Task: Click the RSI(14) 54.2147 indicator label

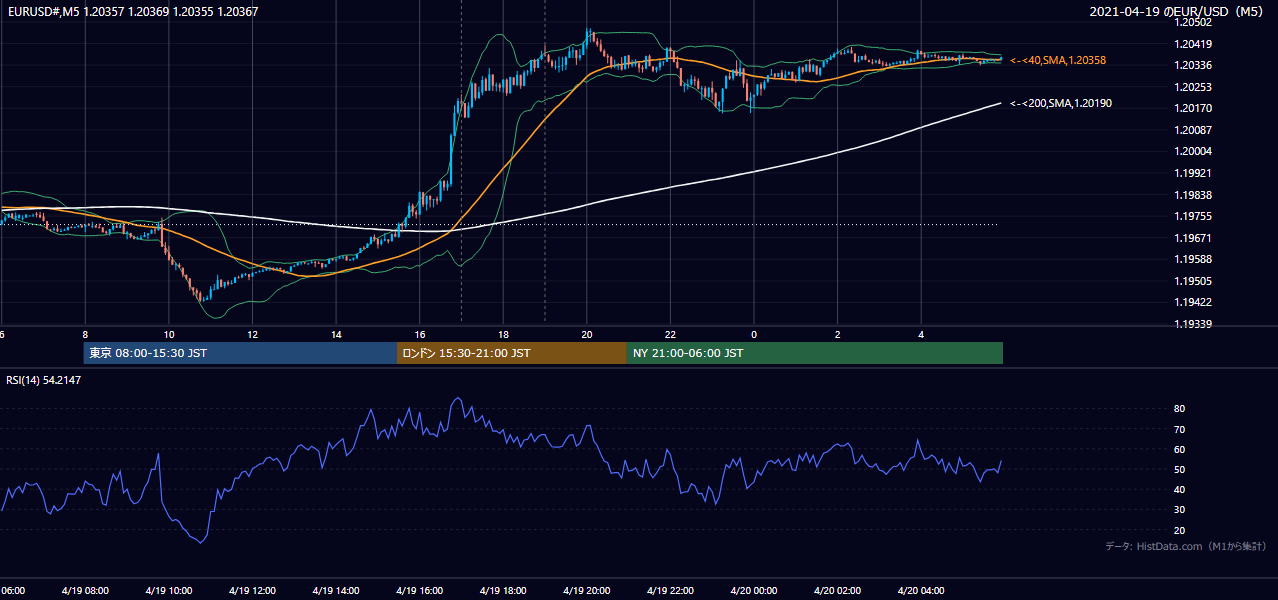Action: (44, 380)
